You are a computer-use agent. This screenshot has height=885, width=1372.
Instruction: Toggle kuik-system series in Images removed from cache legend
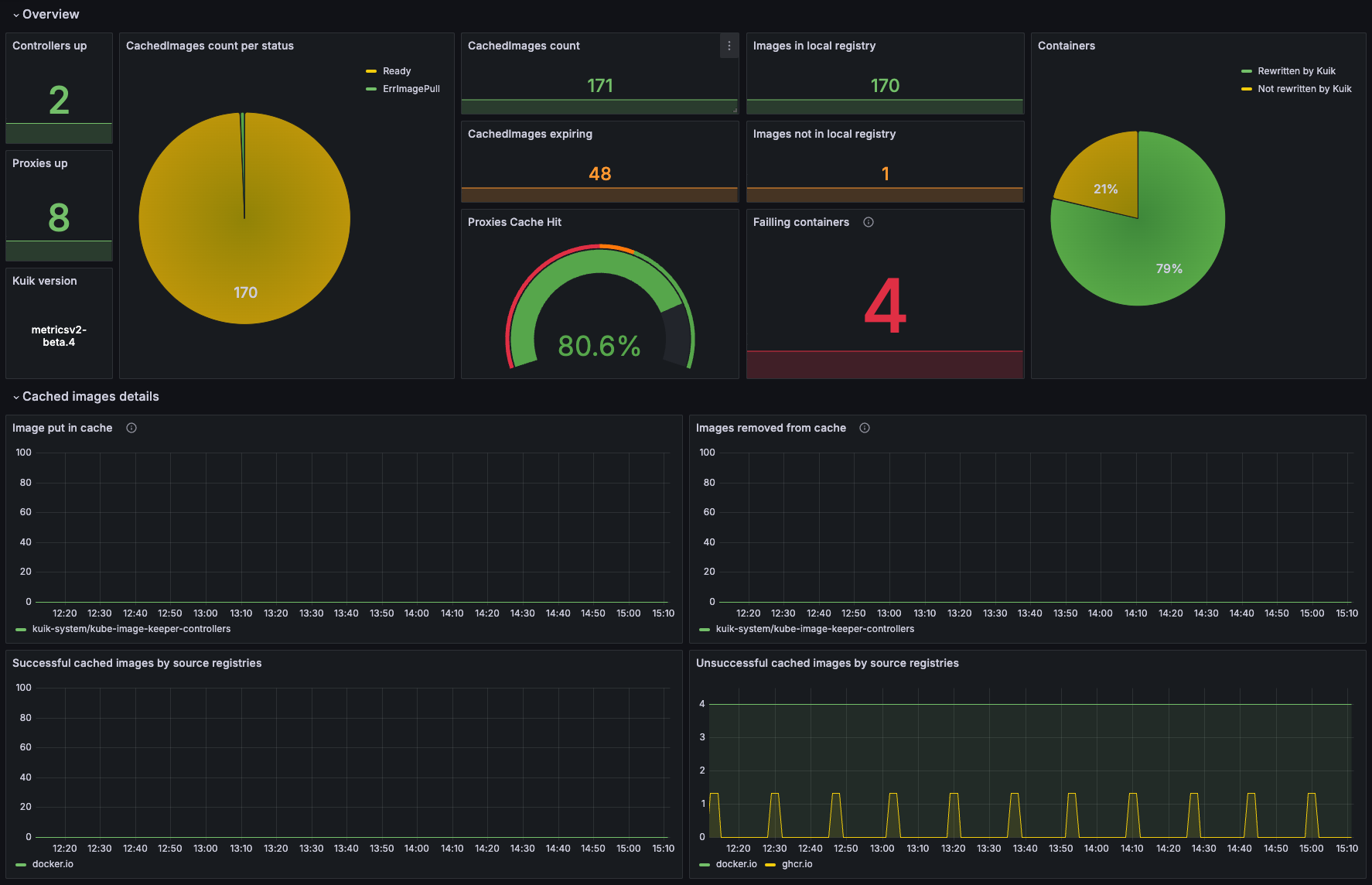(x=815, y=629)
